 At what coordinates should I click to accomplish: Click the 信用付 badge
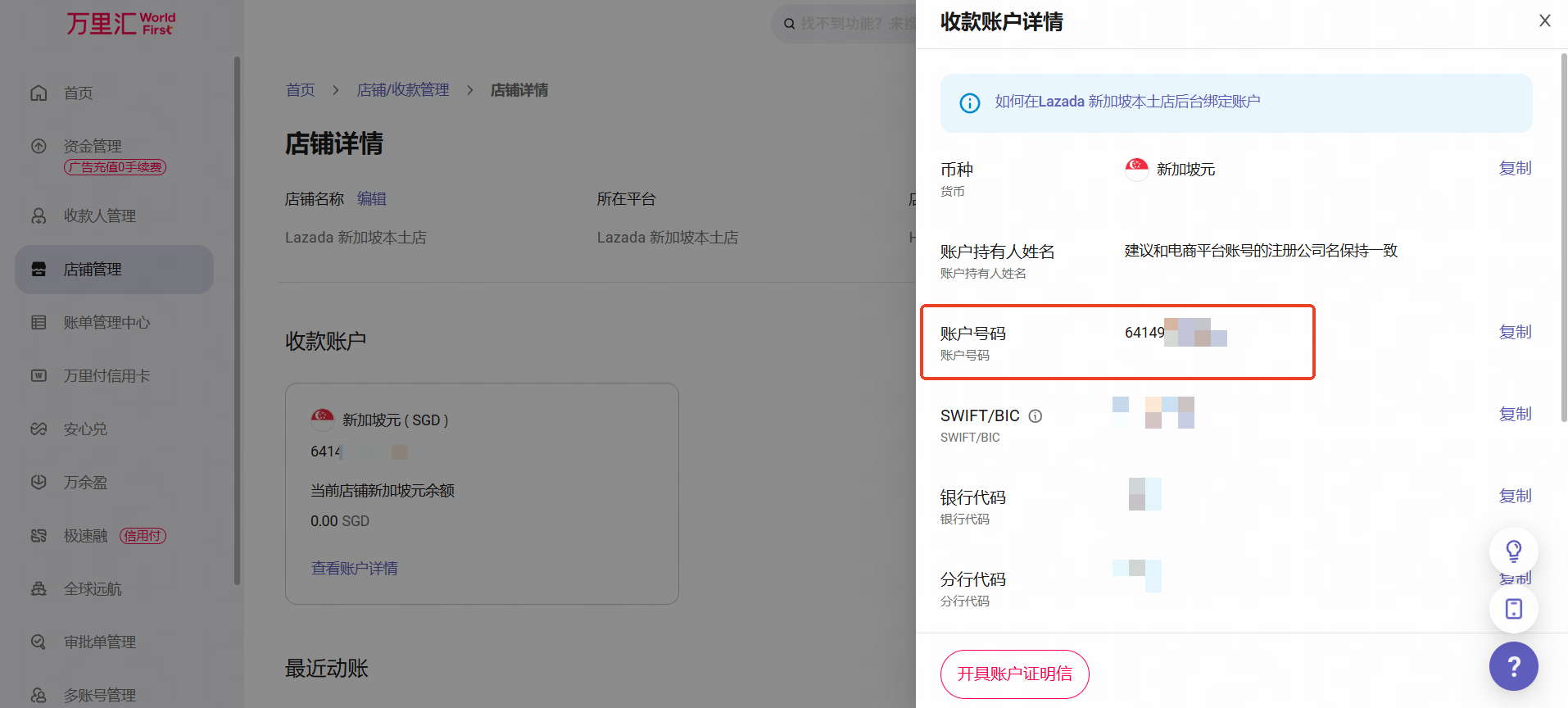tap(143, 536)
